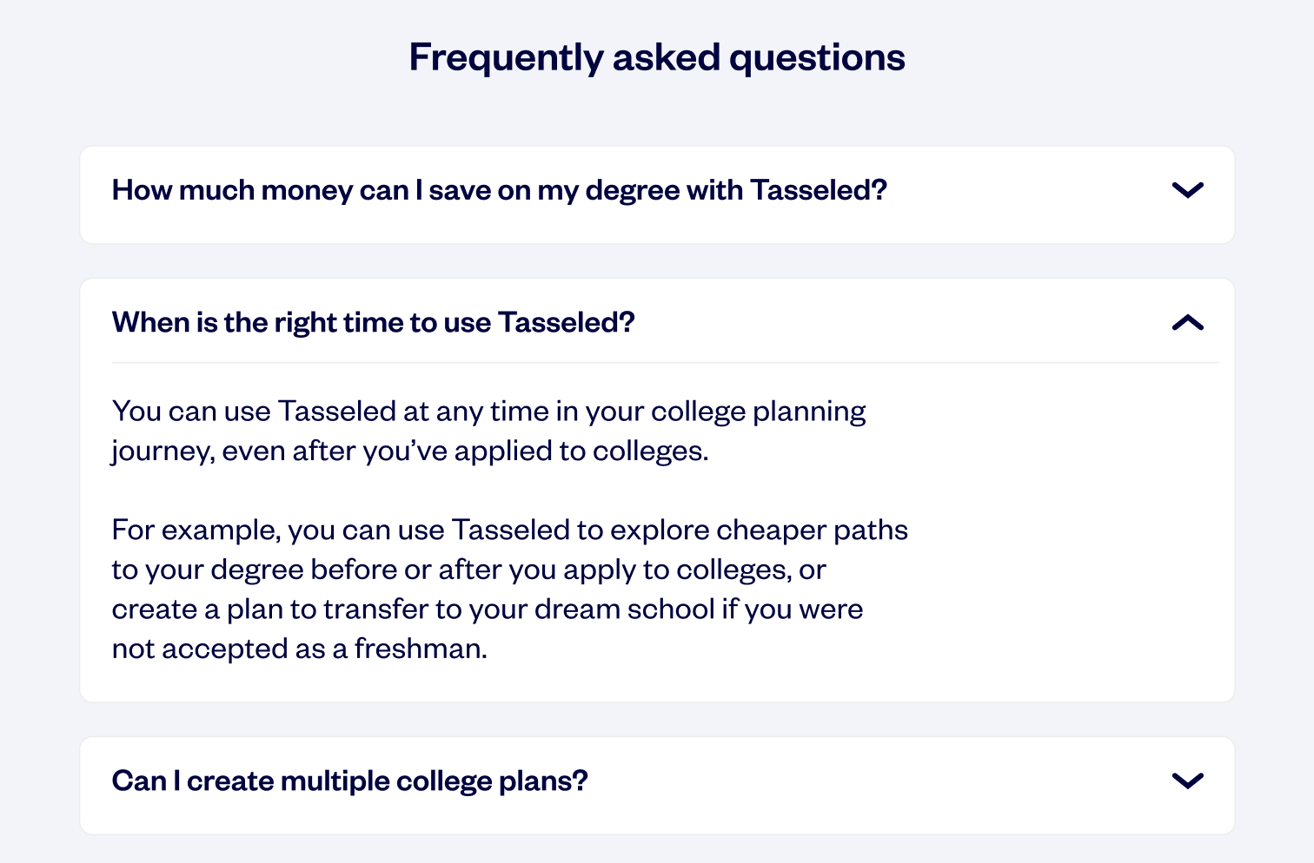This screenshot has height=863, width=1314.
Task: Click the word "questions" in the page heading
Action: tap(816, 57)
